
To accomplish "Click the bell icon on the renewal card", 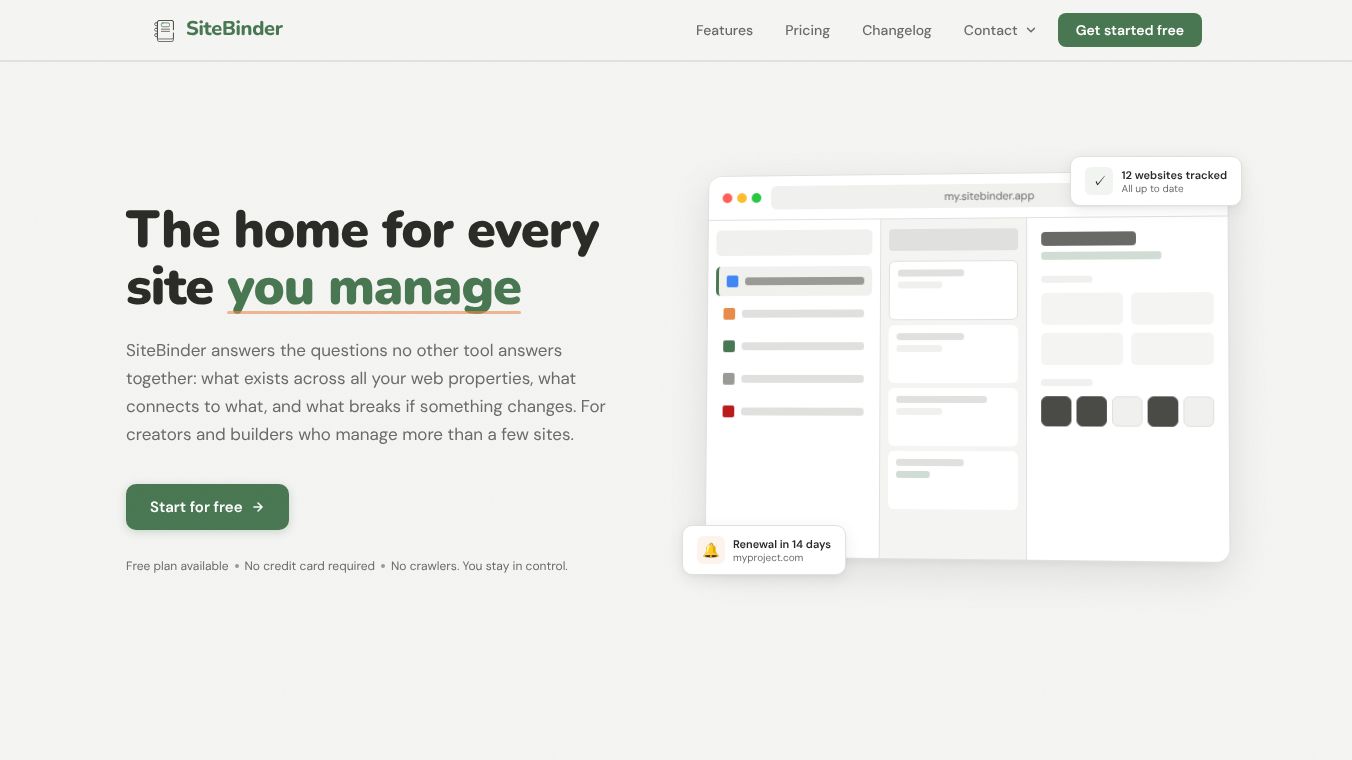I will (x=711, y=550).
